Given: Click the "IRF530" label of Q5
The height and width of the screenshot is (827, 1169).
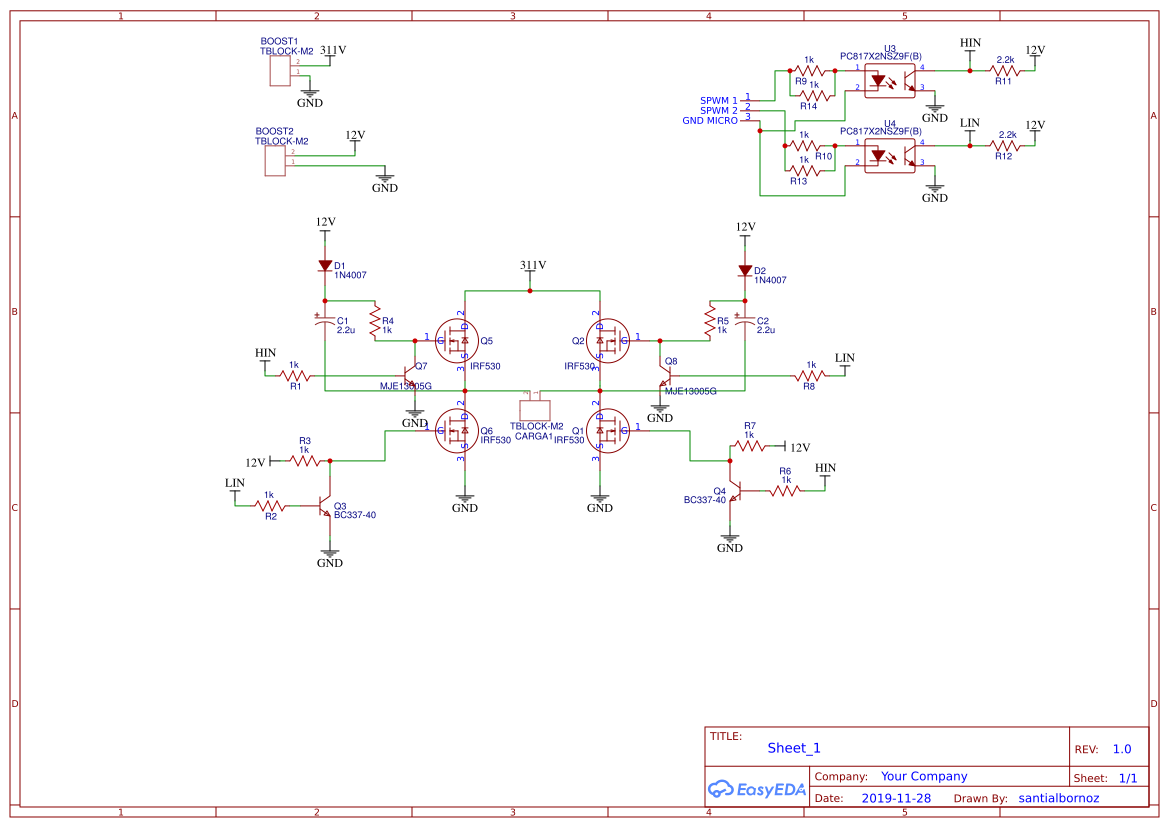Looking at the screenshot, I should [x=485, y=366].
